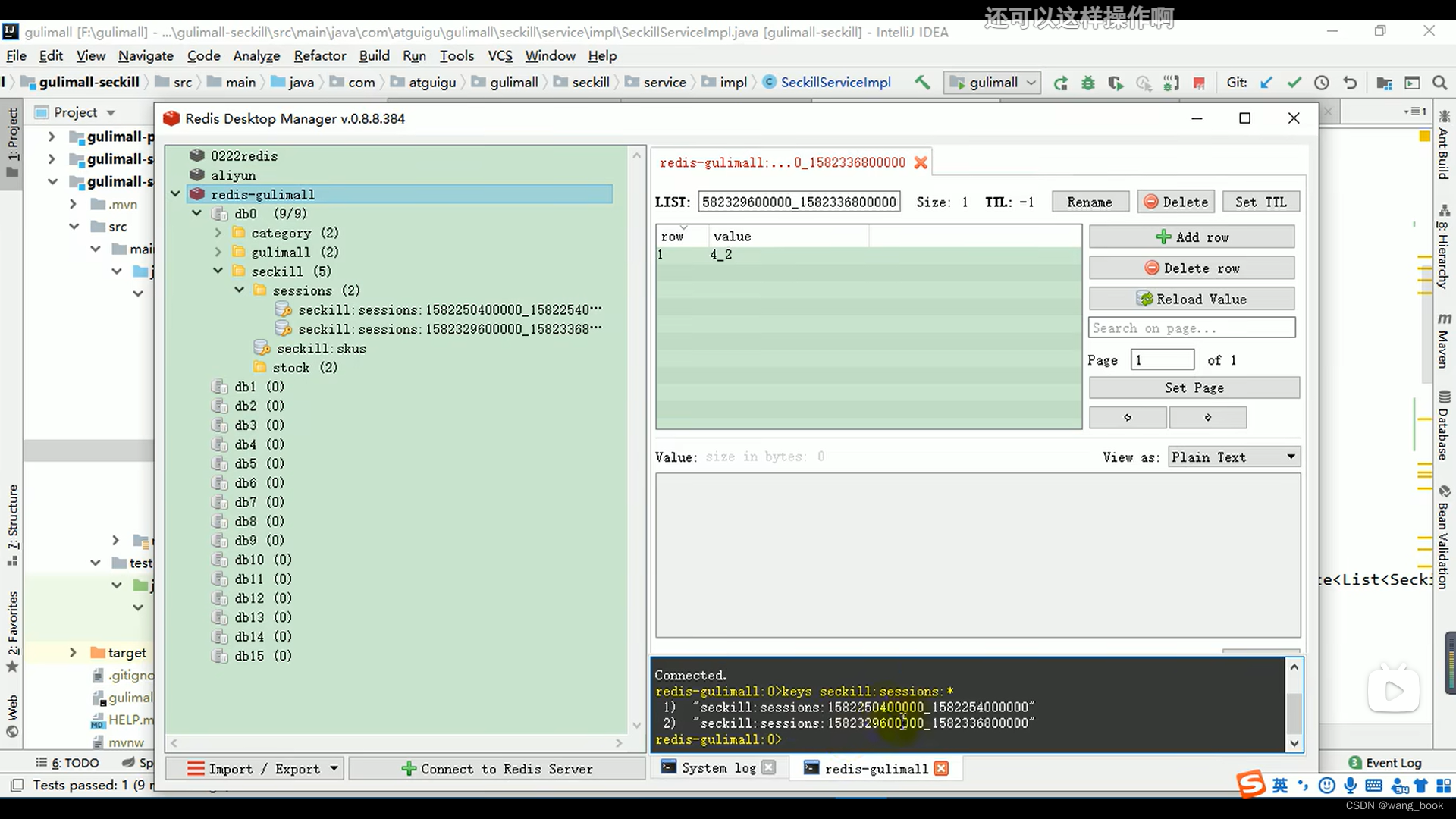The image size is (1456, 819).
Task: Expand the target folder in Project
Action: 73,653
